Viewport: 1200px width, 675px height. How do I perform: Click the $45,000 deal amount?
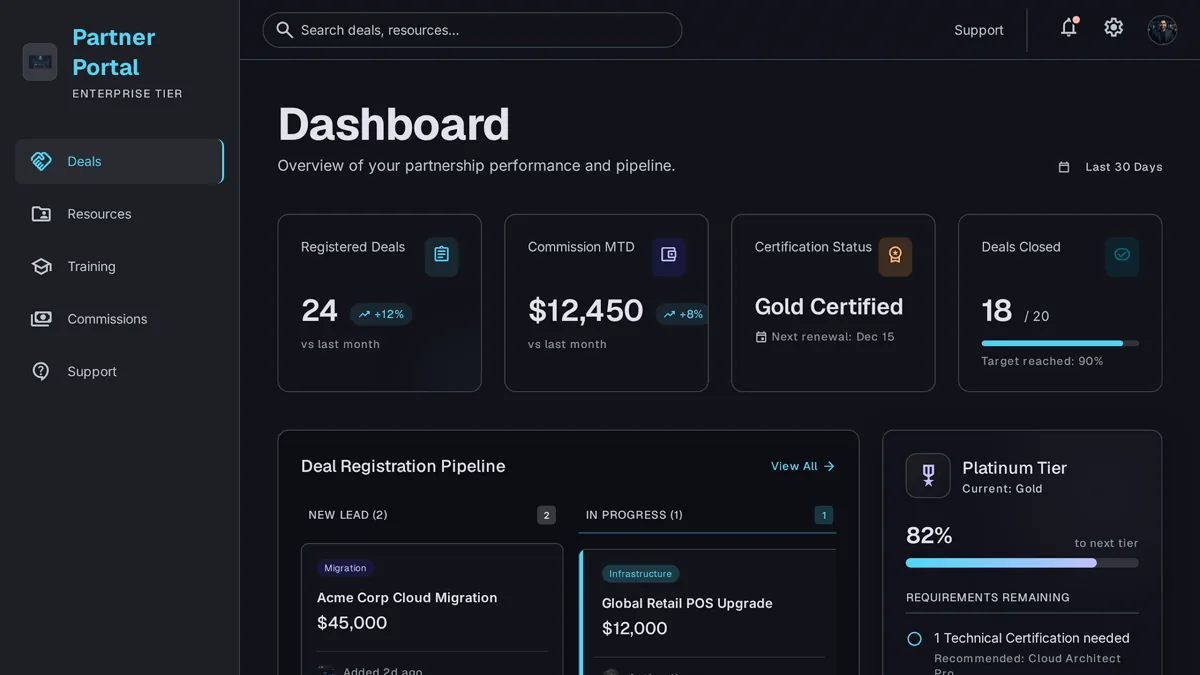352,622
